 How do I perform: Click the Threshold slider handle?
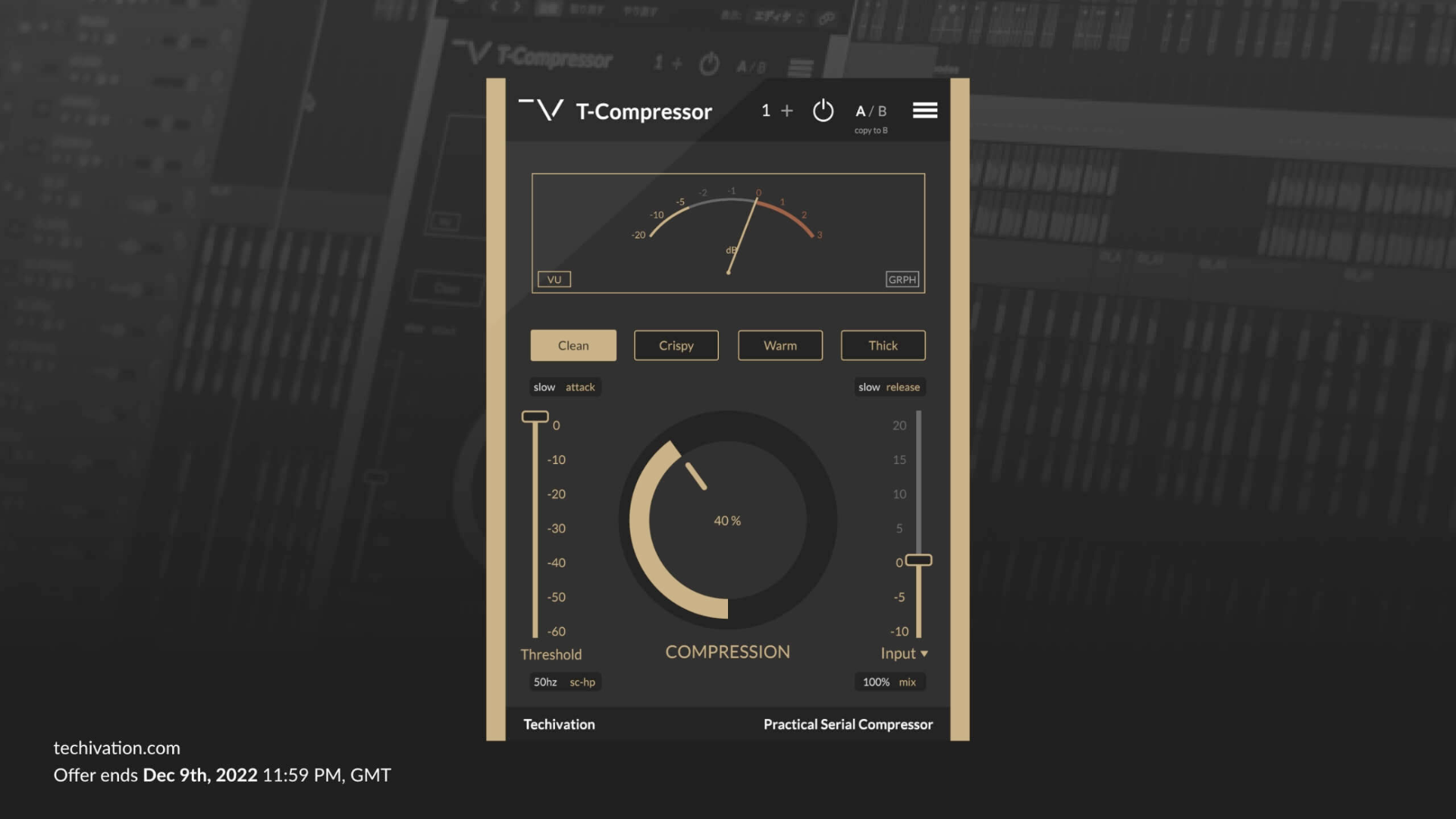(535, 416)
